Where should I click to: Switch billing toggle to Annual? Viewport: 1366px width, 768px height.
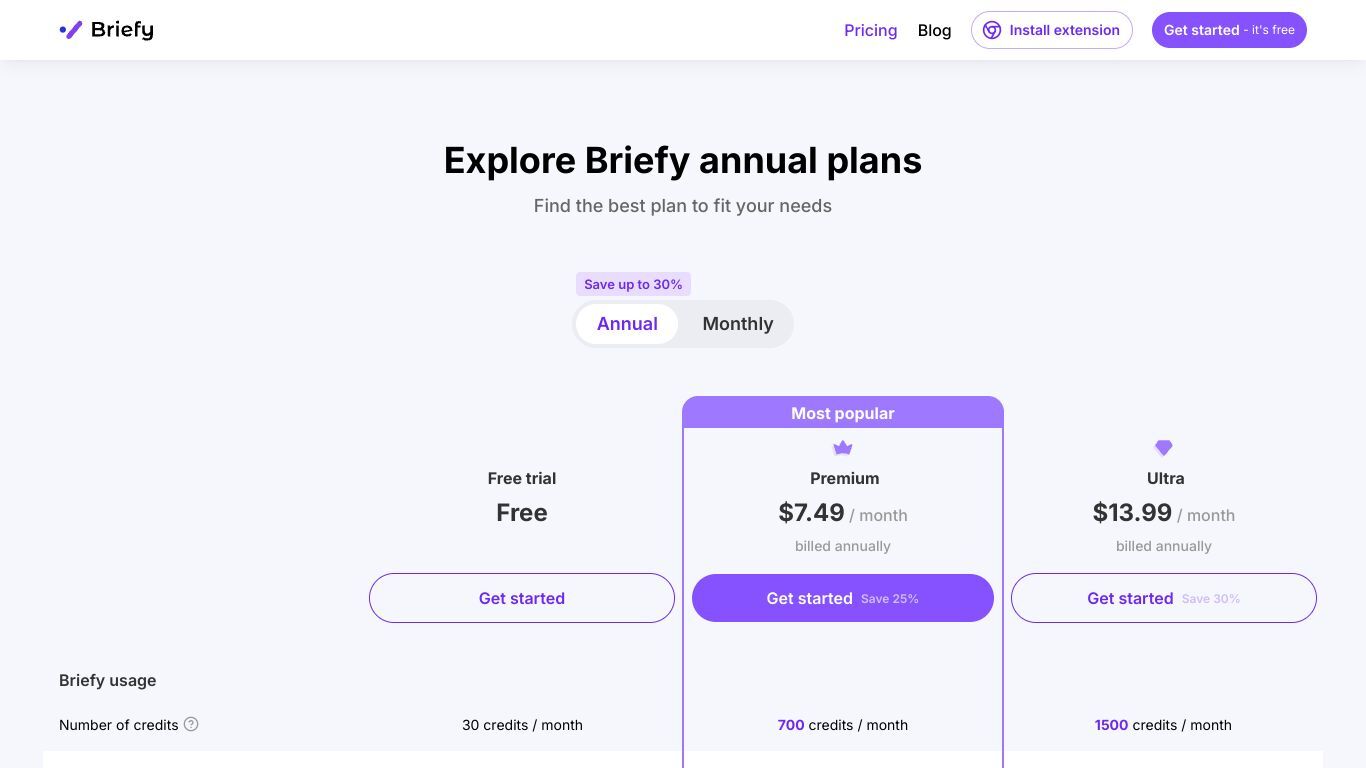(x=627, y=324)
